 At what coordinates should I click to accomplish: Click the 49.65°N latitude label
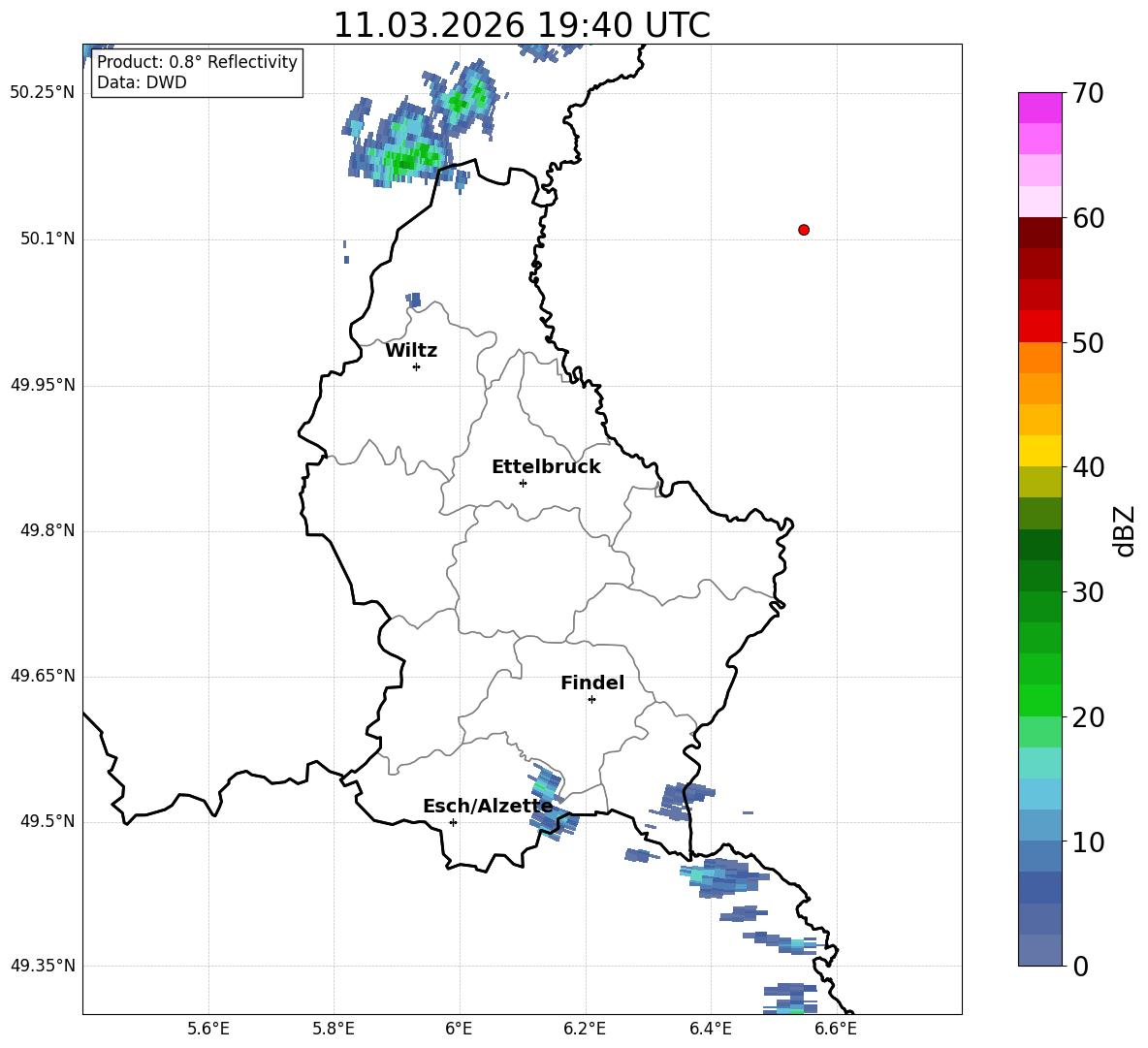coord(43,676)
